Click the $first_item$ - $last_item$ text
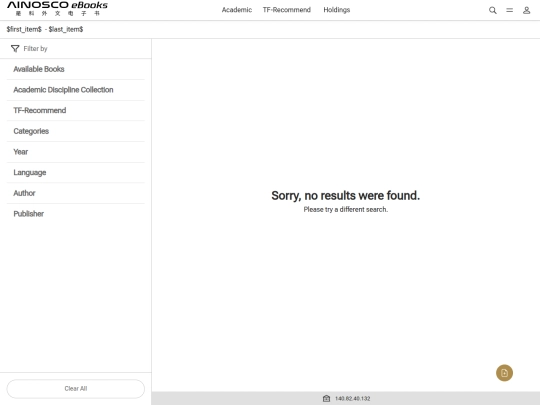540x405 pixels. (x=45, y=29)
